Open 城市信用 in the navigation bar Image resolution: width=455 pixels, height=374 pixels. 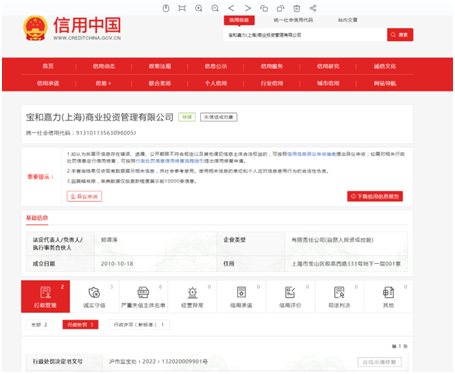pos(328,83)
